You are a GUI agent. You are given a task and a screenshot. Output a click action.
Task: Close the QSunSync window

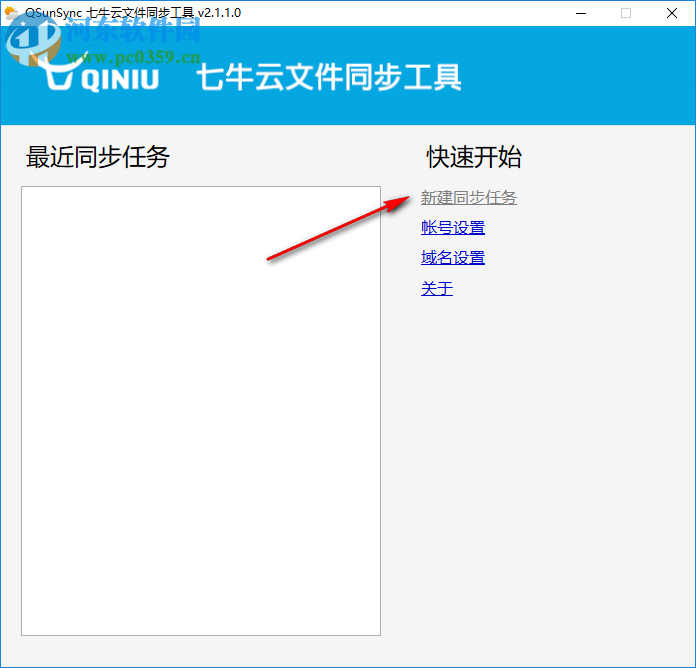point(672,13)
